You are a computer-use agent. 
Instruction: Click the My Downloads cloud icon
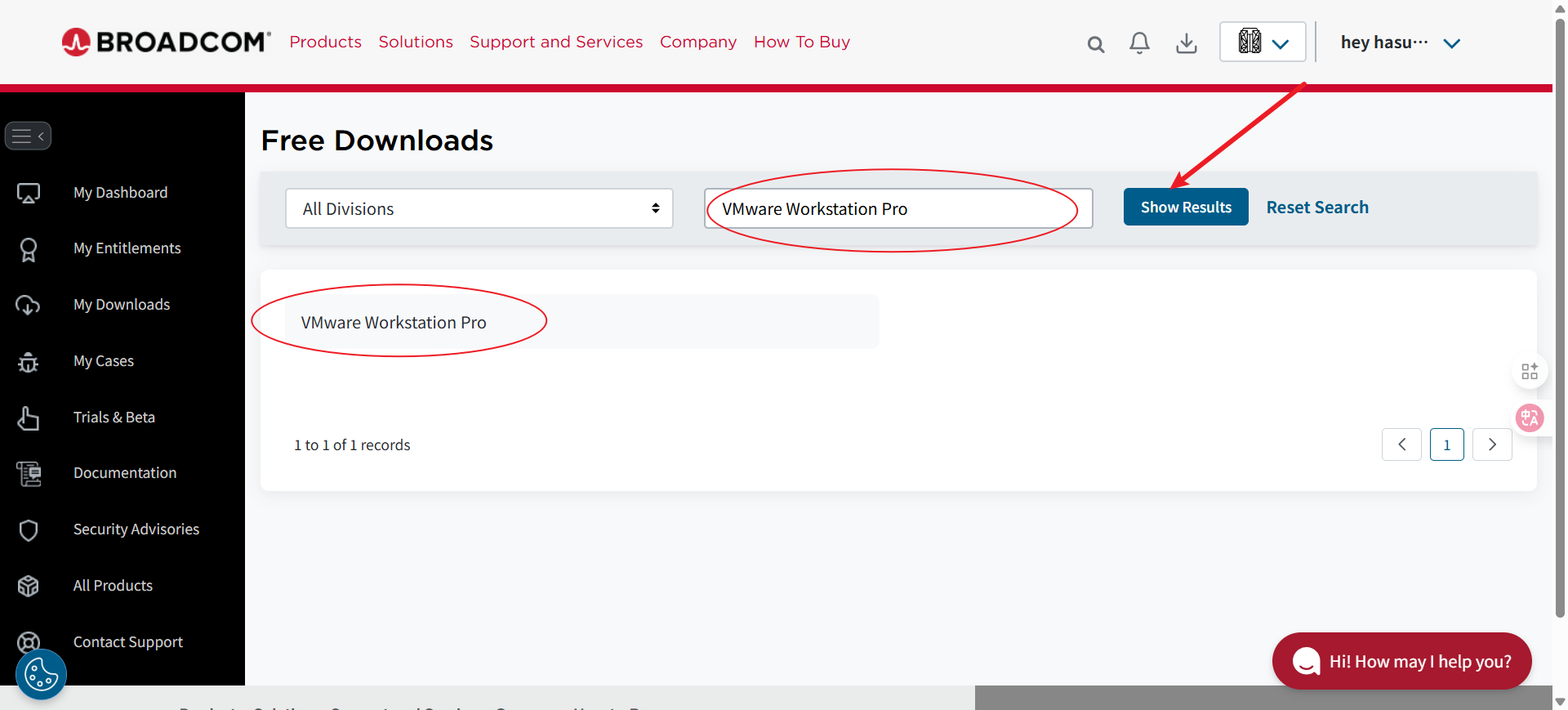pos(29,305)
